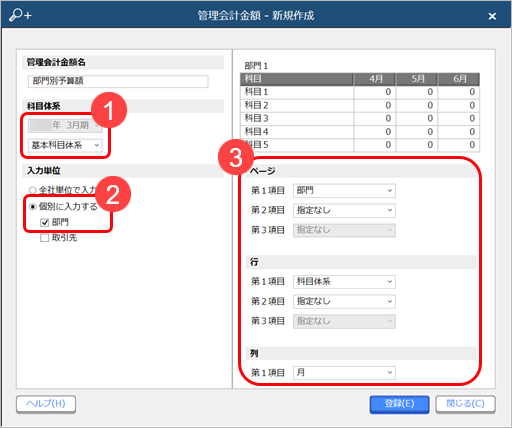Expand the ページ 第2項目 指定なし dropdown

[x=344, y=210]
